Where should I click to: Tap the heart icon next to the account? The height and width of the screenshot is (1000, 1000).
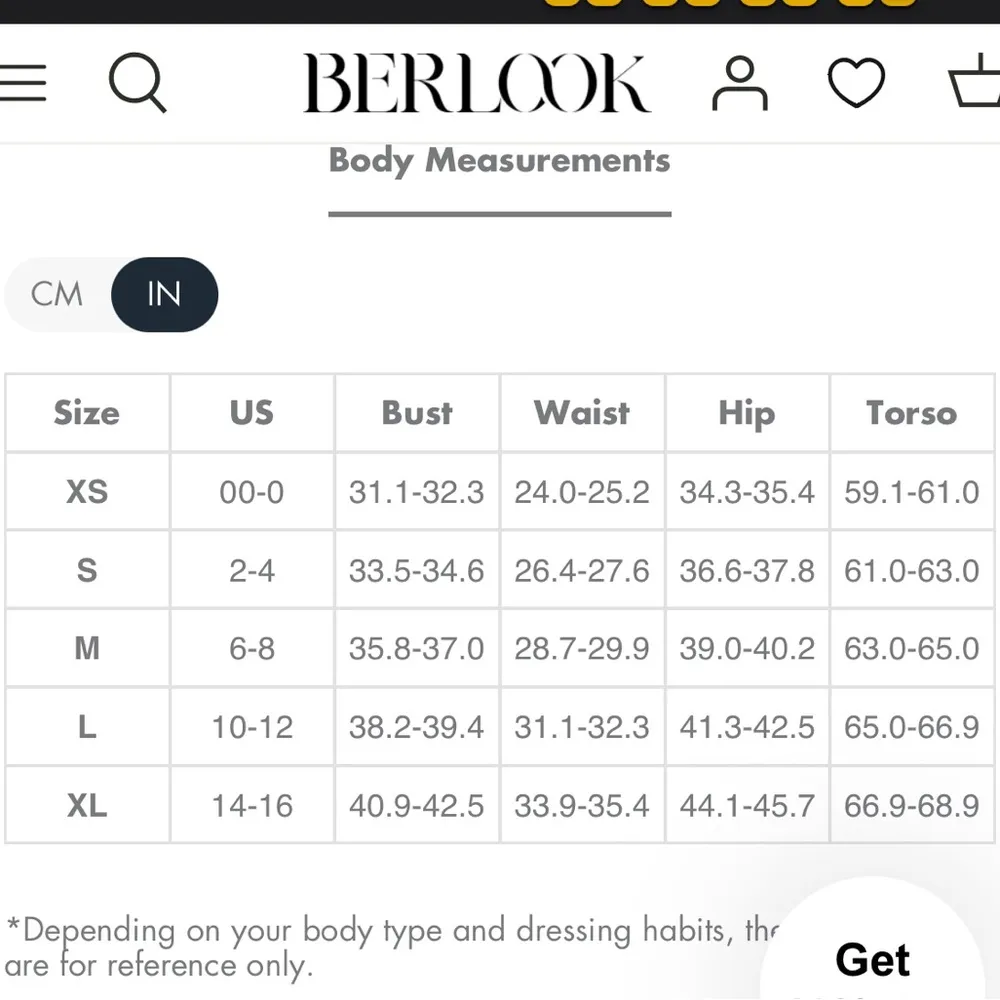[856, 84]
